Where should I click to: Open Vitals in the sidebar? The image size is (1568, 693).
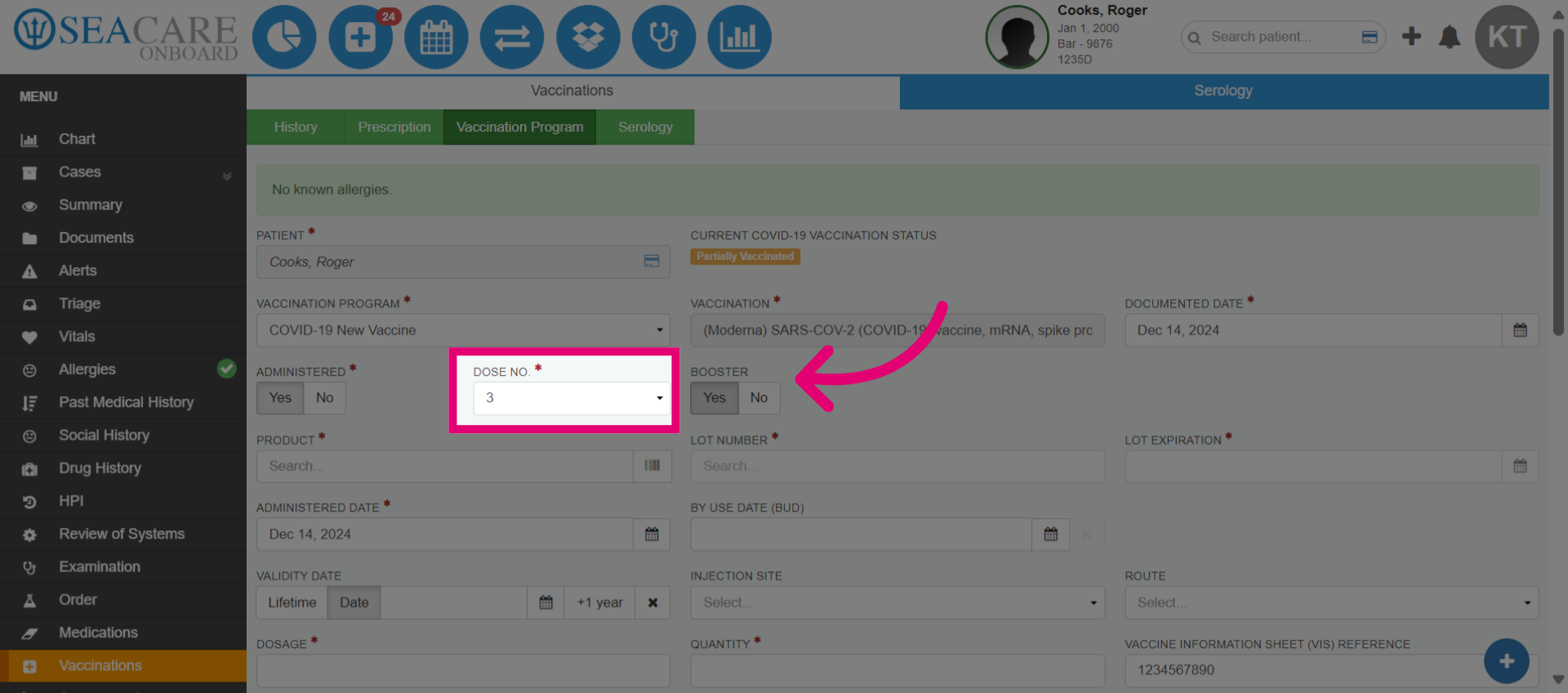[123, 337]
